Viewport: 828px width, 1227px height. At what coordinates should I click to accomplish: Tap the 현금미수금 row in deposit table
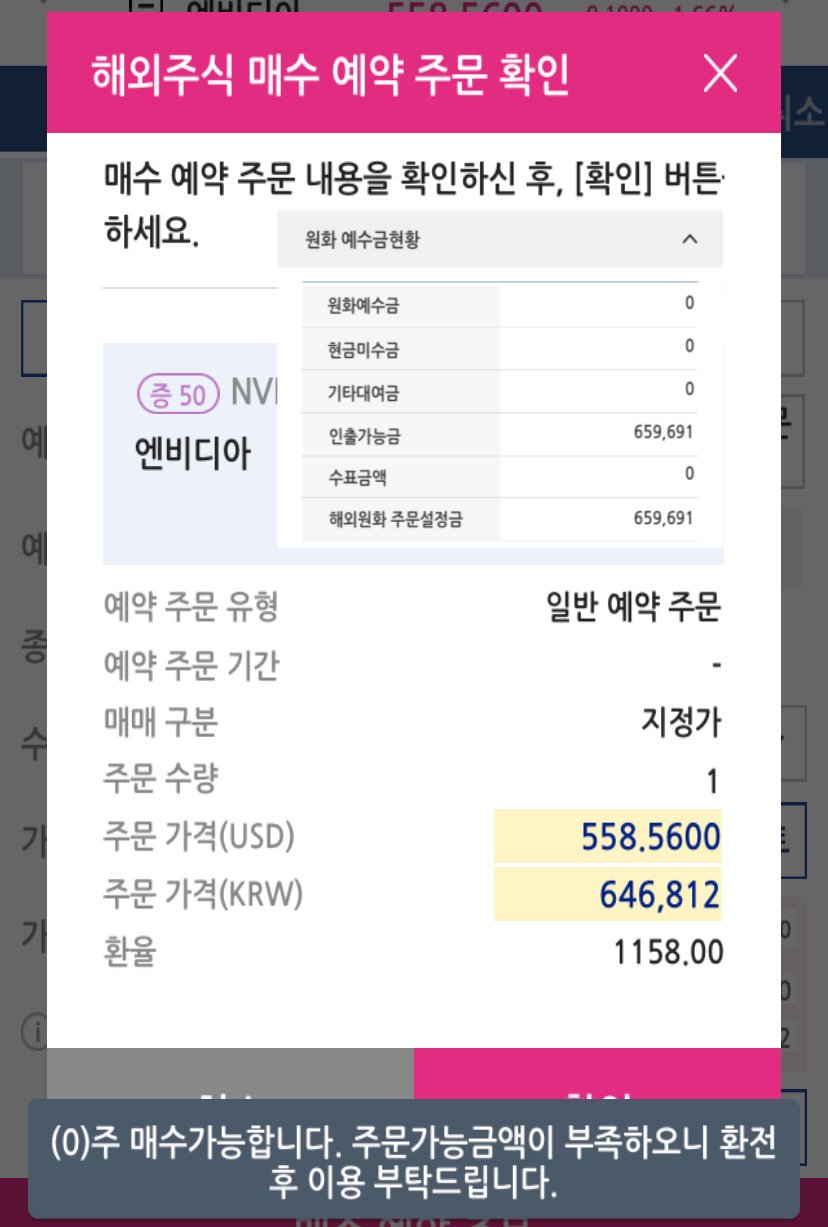(x=500, y=348)
